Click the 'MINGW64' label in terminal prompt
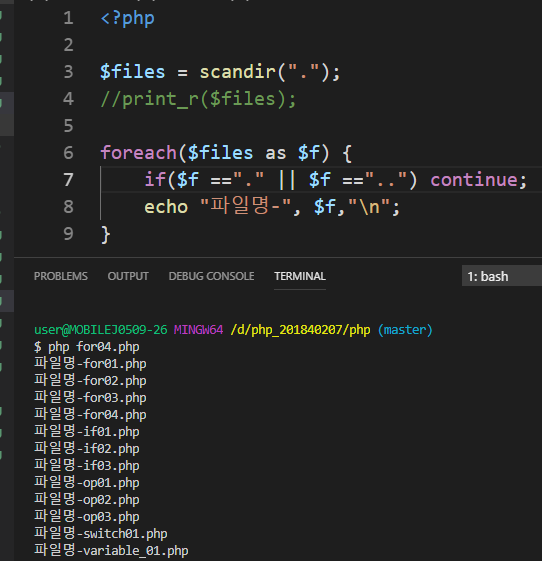 199,330
